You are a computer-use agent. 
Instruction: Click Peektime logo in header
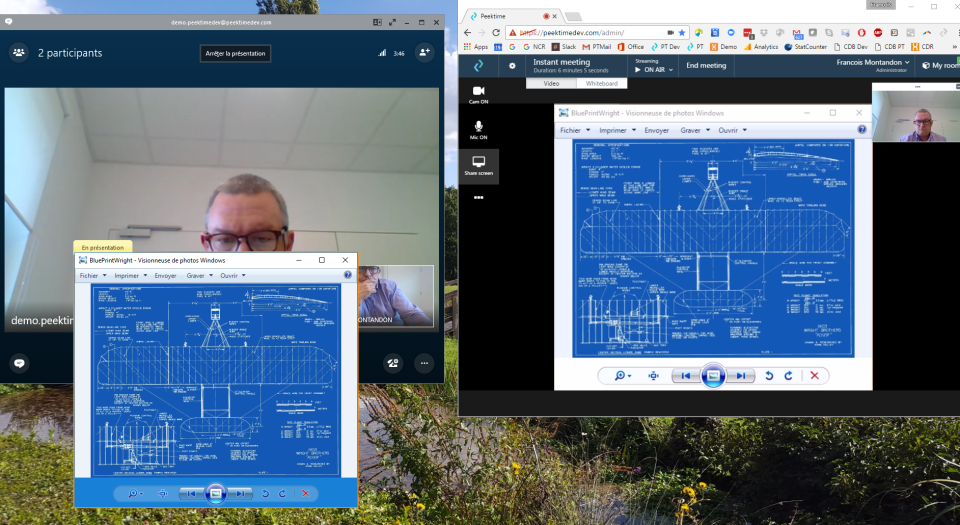[x=478, y=65]
